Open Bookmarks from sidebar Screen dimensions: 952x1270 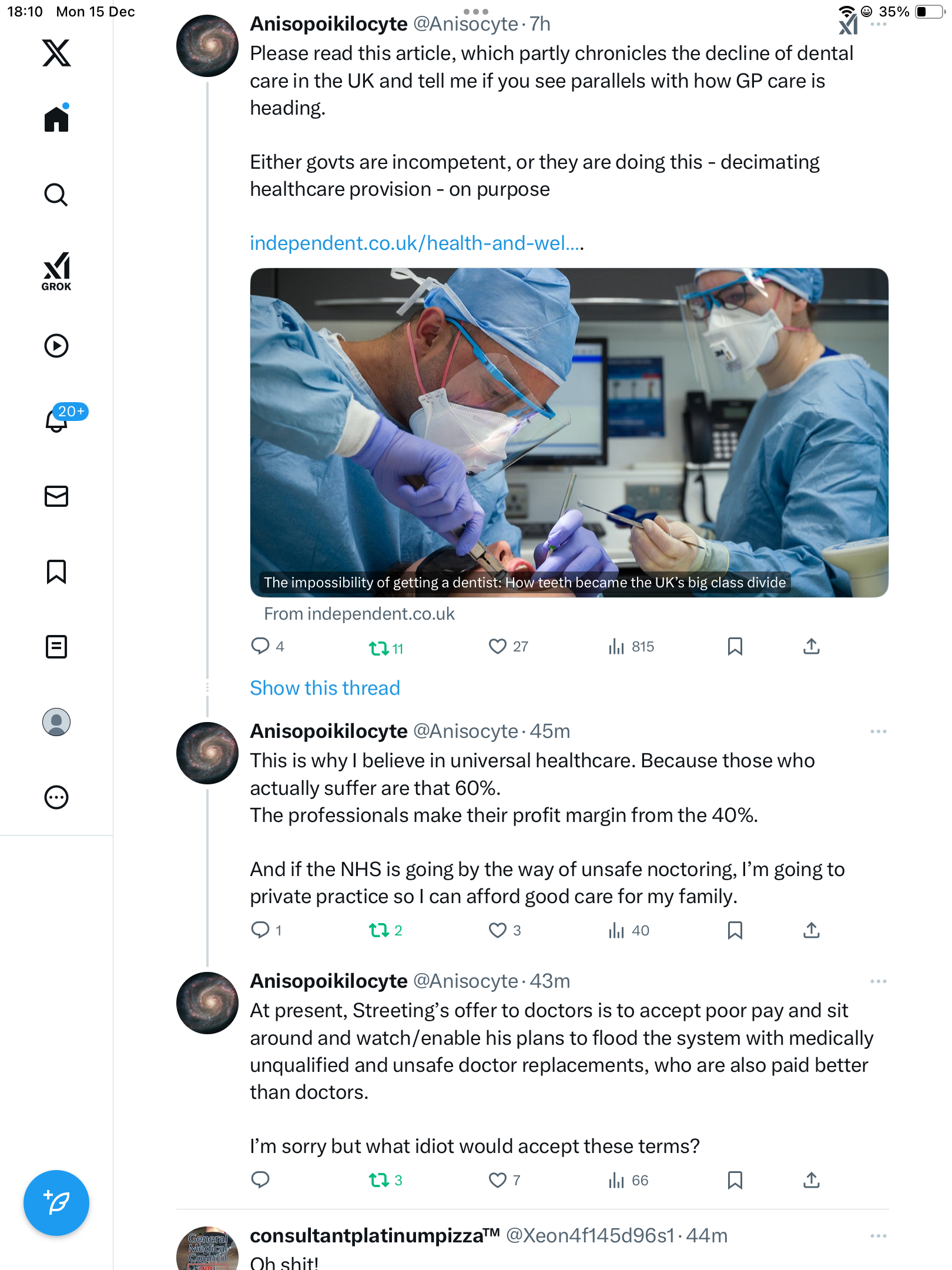coord(56,571)
